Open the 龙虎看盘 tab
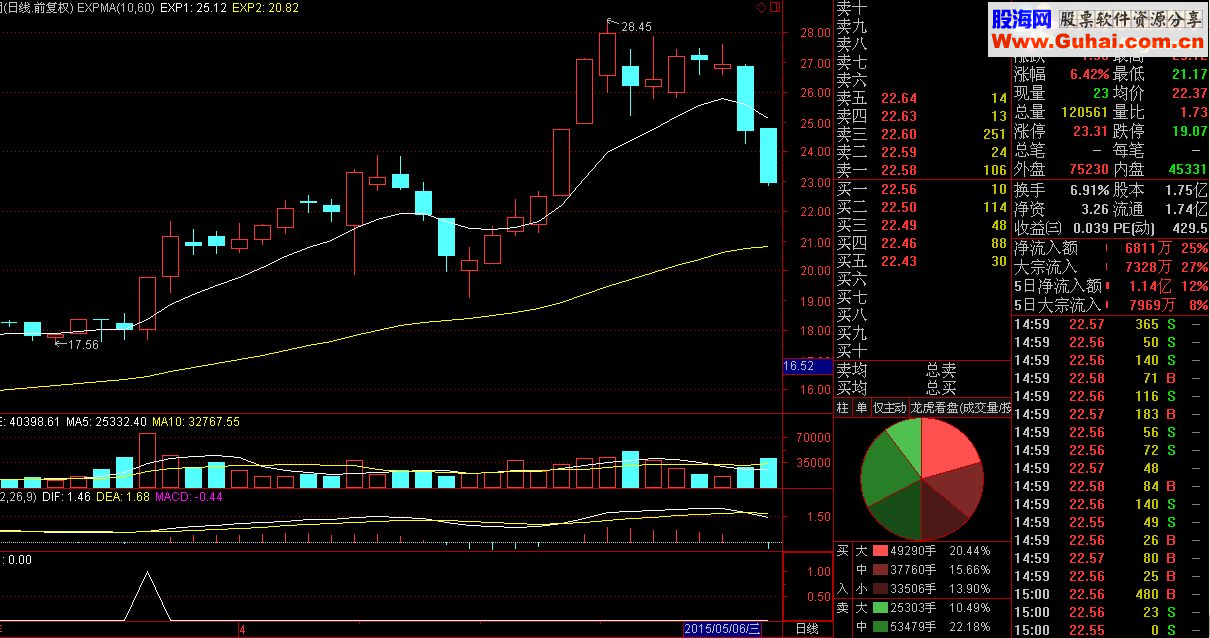The width and height of the screenshot is (1210, 638). (959, 408)
